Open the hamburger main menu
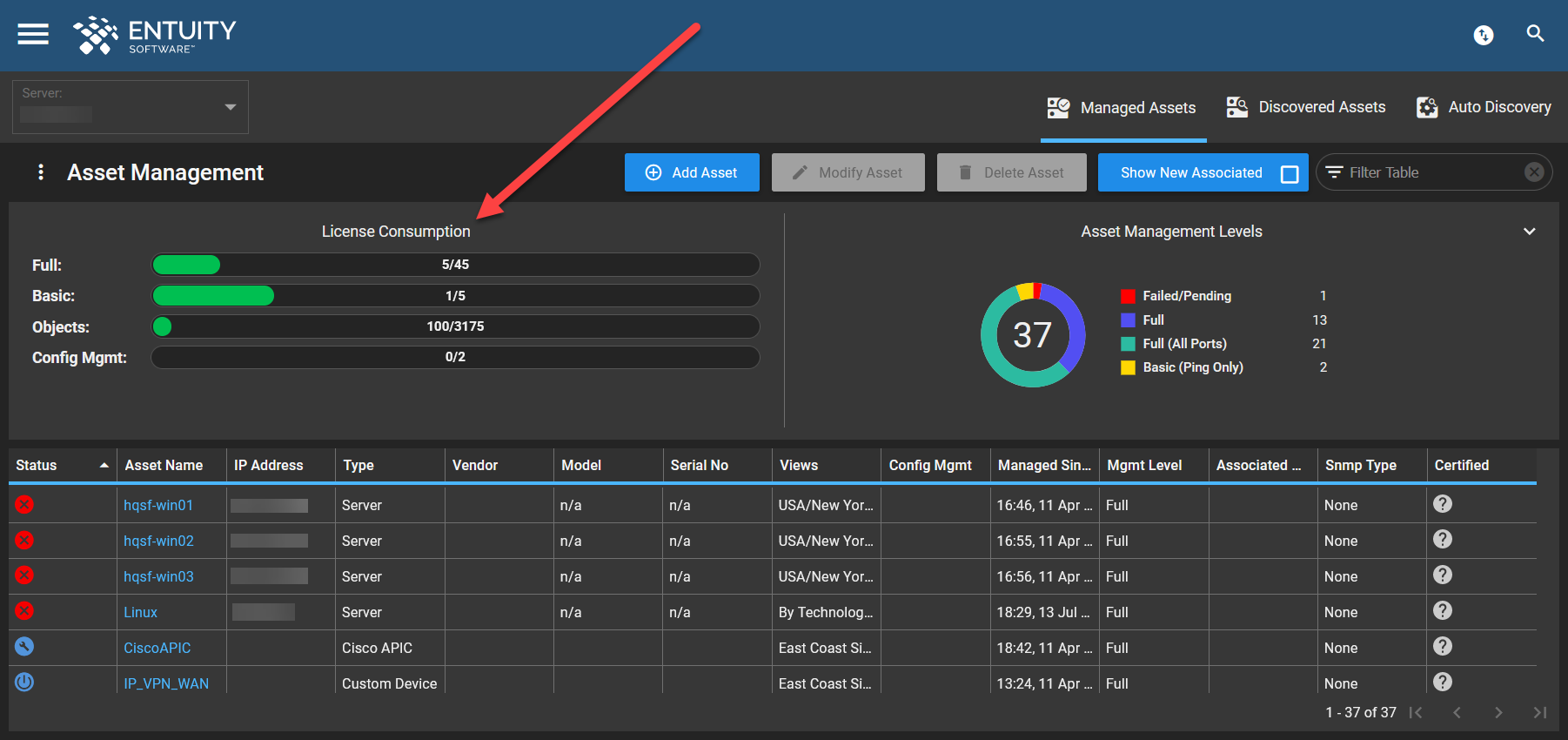The width and height of the screenshot is (1568, 740). click(x=33, y=34)
